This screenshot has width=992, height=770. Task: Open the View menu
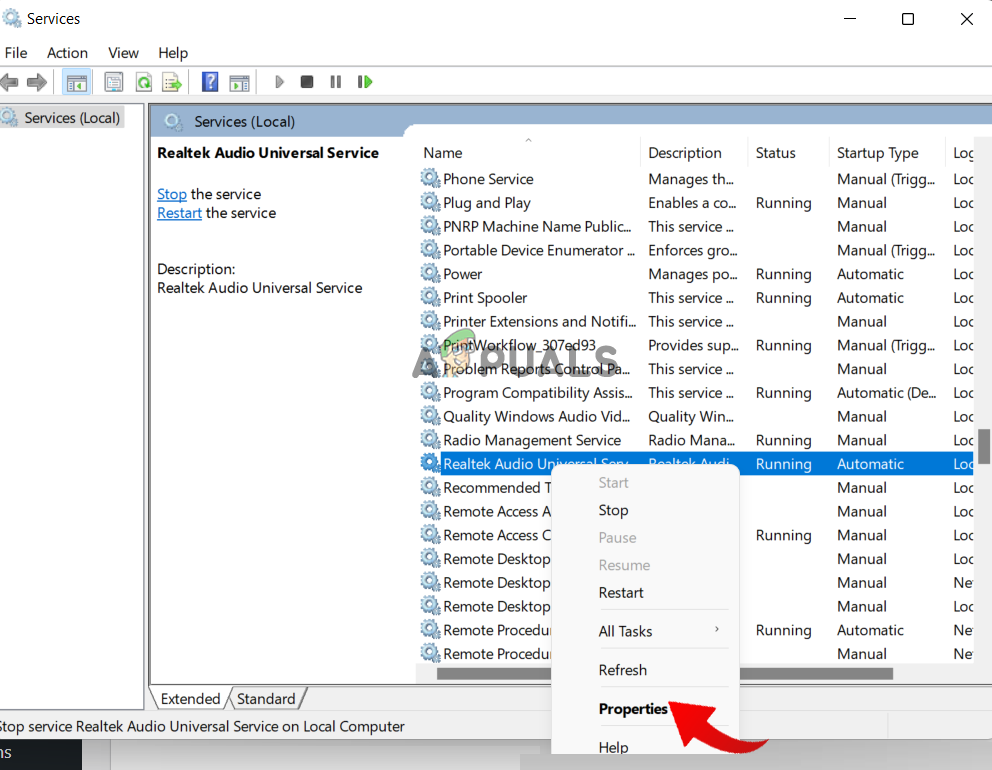(123, 53)
